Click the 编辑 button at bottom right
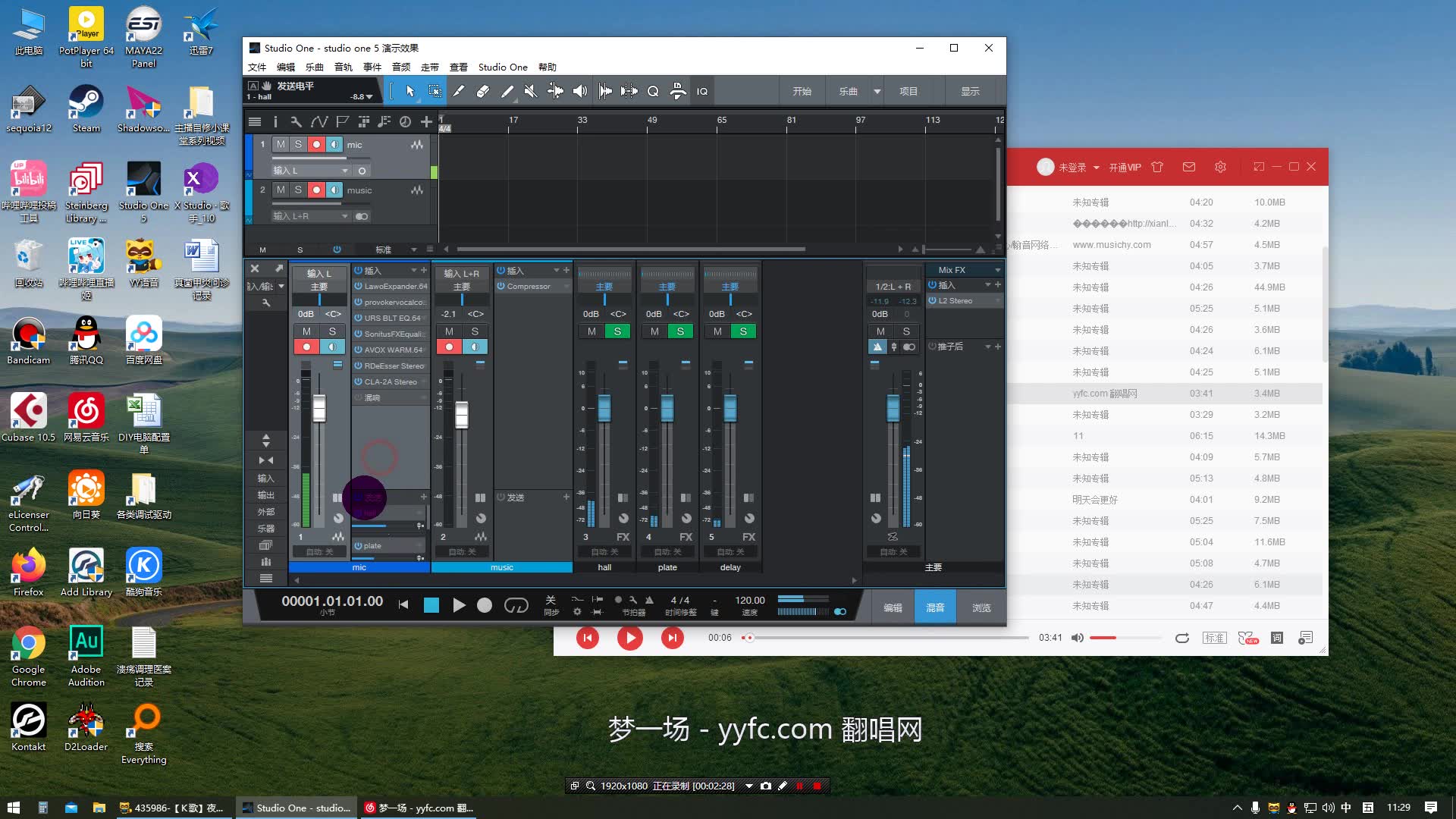1456x819 pixels. [x=893, y=607]
